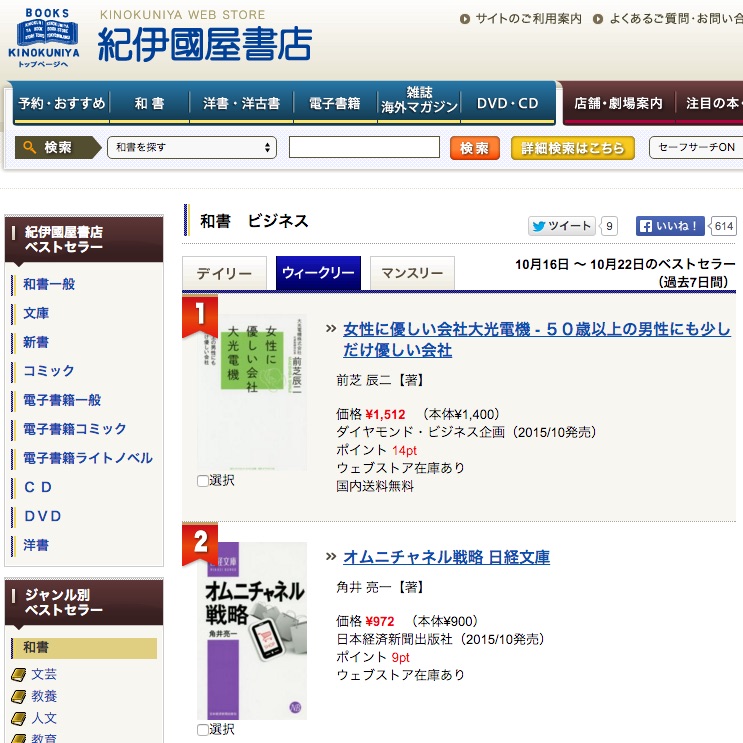Click the Facebook like count 614
Viewport: 743px width, 743px height.
724,226
